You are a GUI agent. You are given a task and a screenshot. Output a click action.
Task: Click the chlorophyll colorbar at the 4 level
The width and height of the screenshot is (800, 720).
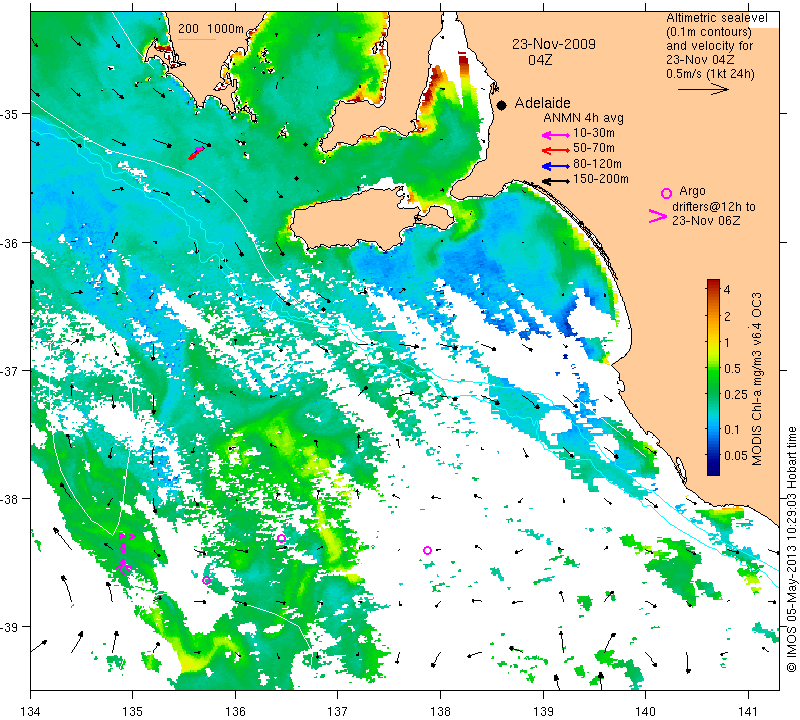tap(713, 289)
